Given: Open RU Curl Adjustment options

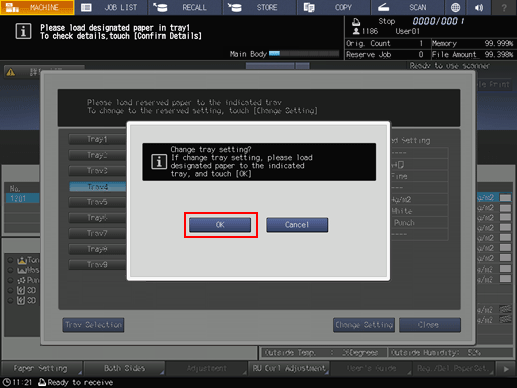Looking at the screenshot, I should (289, 368).
